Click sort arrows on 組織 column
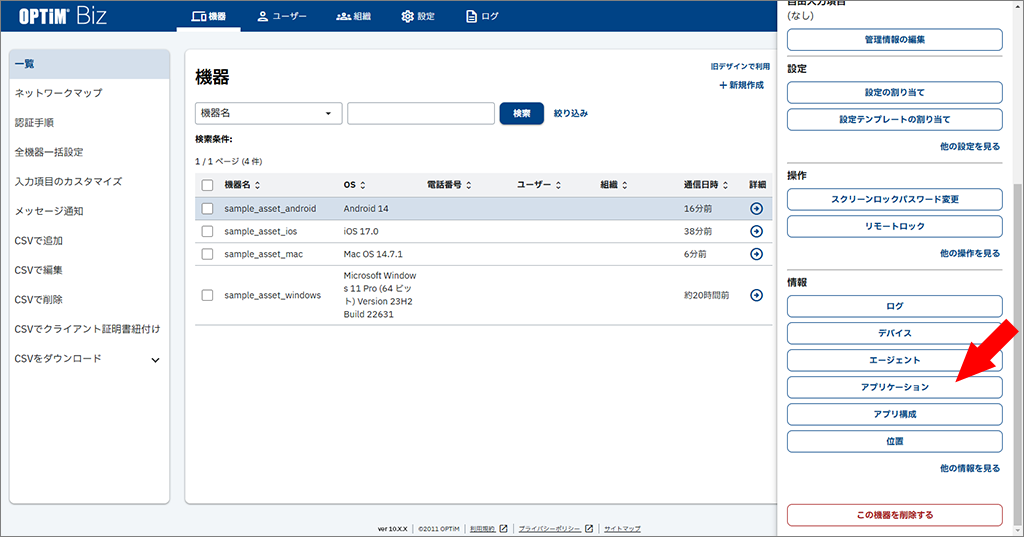 pyautogui.click(x=624, y=186)
